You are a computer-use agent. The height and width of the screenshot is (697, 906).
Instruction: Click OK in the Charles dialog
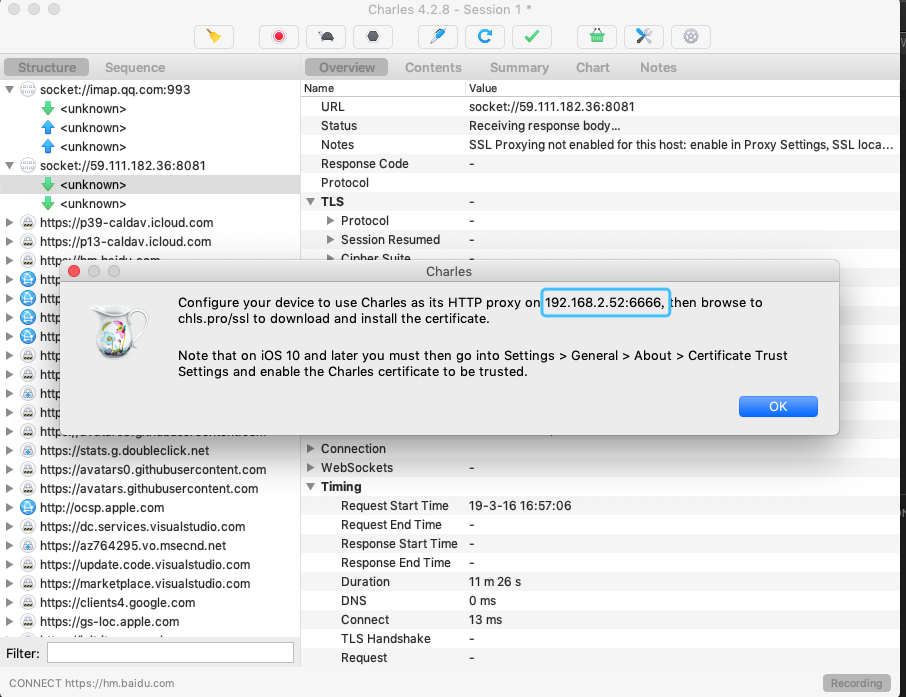coord(778,406)
